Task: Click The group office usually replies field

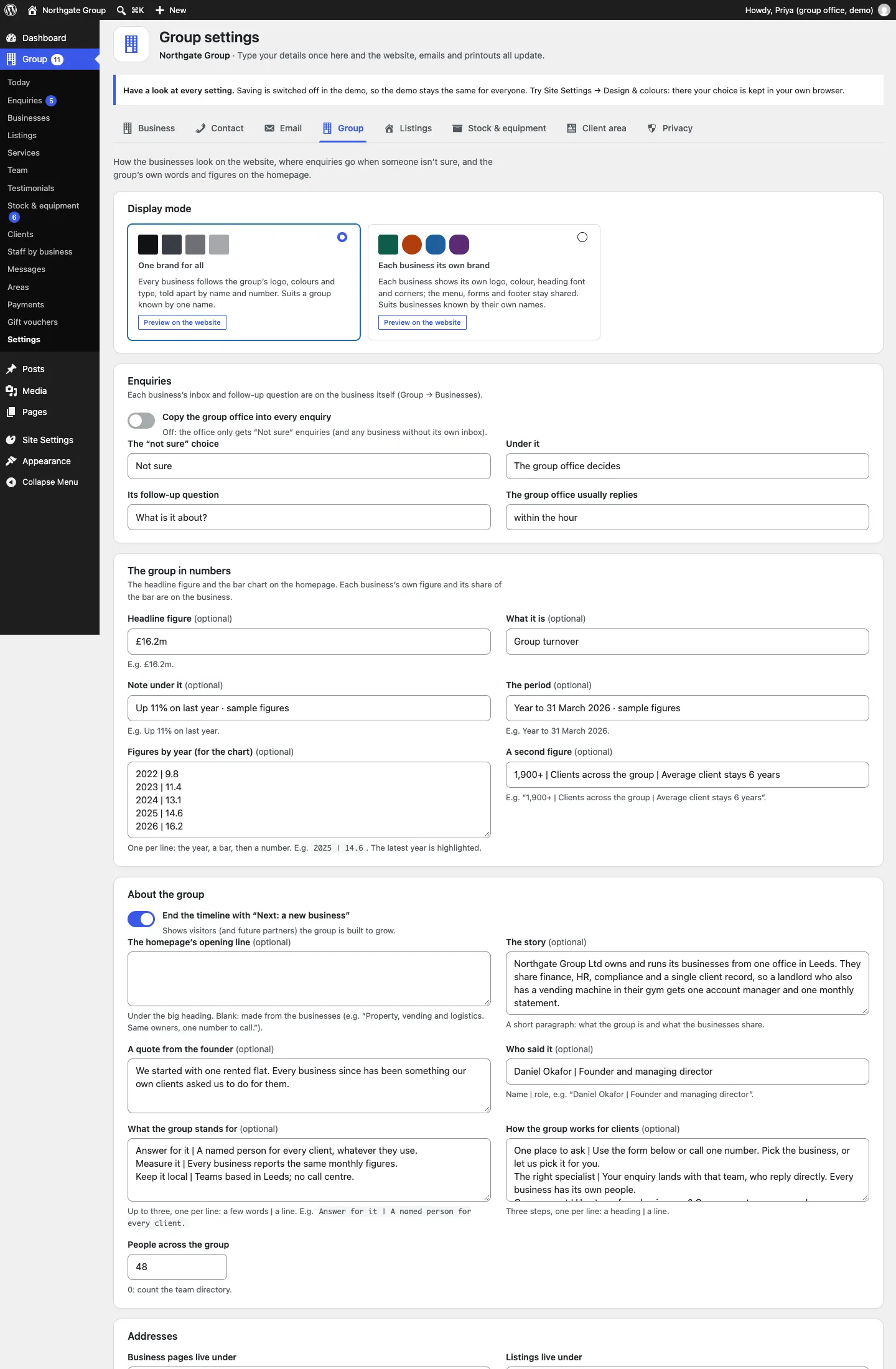Action: click(688, 517)
